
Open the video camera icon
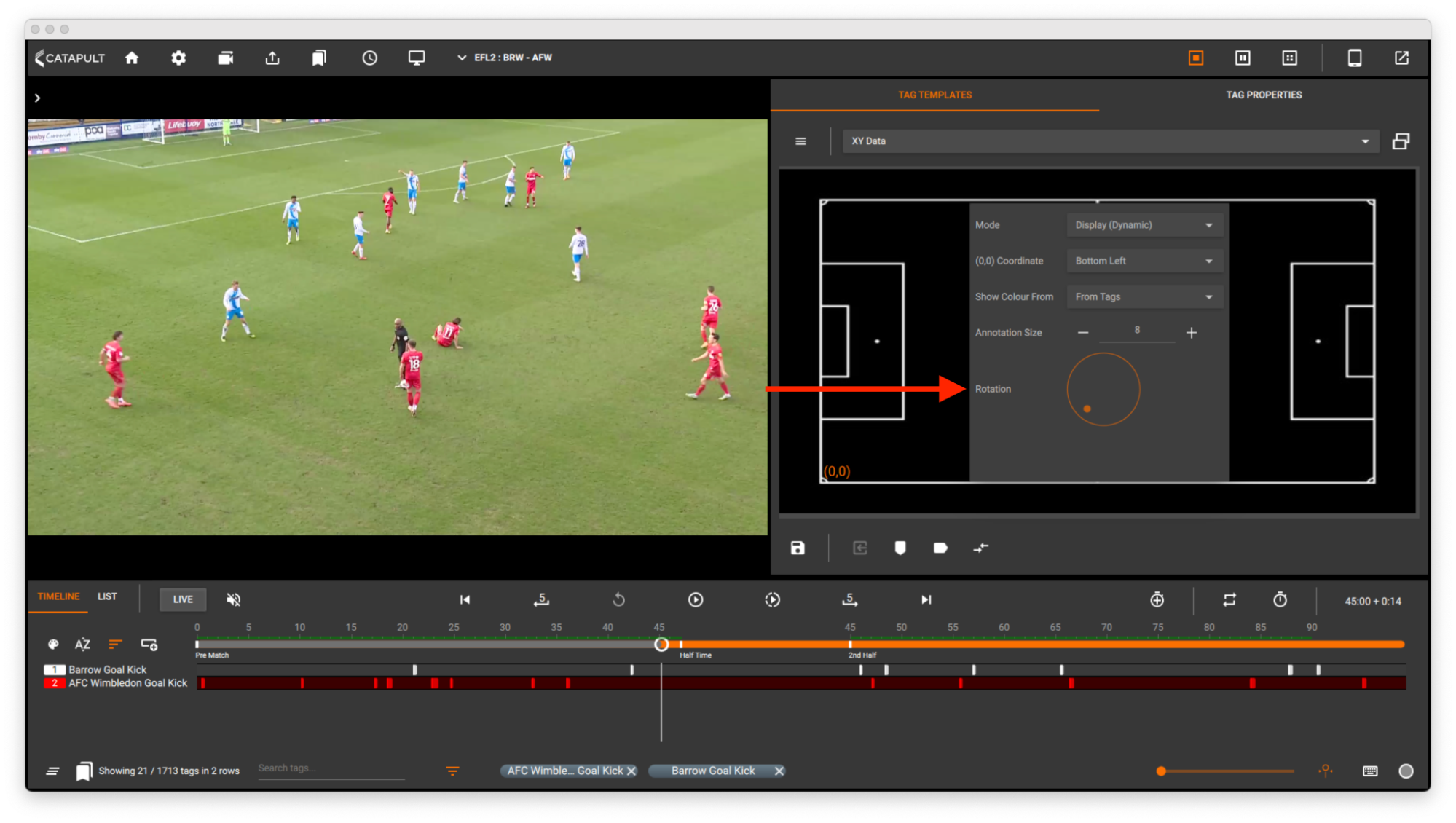tap(226, 58)
